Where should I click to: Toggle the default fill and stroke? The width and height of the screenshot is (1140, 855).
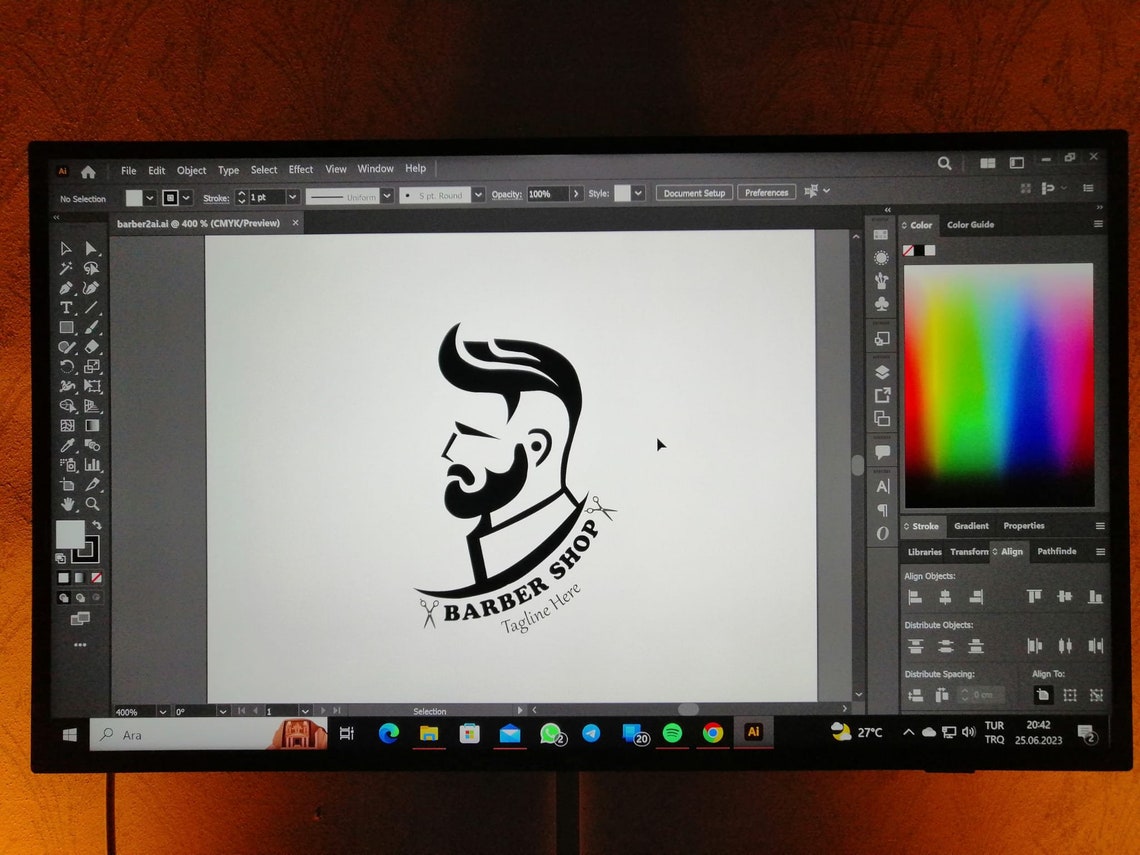pyautogui.click(x=61, y=558)
